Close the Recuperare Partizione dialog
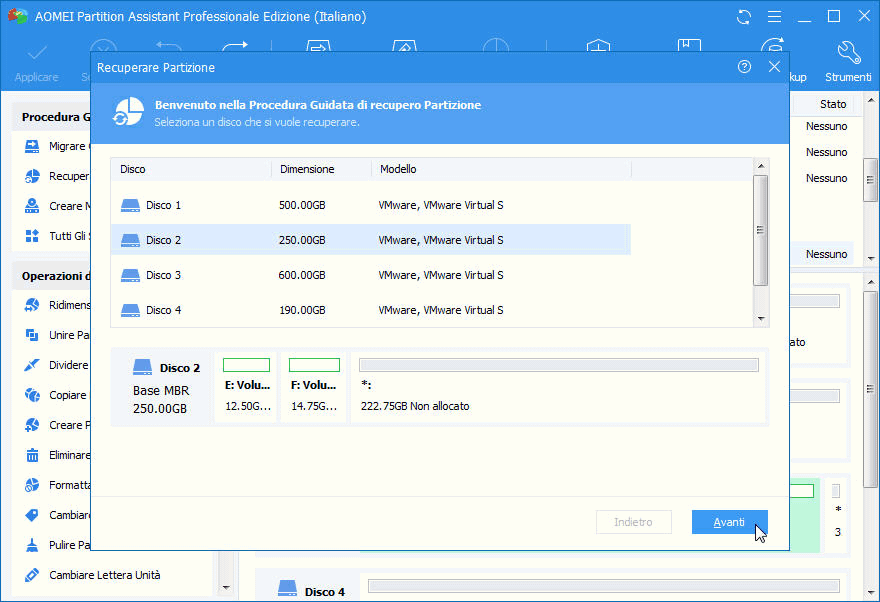Image resolution: width=880 pixels, height=602 pixels. pos(774,67)
